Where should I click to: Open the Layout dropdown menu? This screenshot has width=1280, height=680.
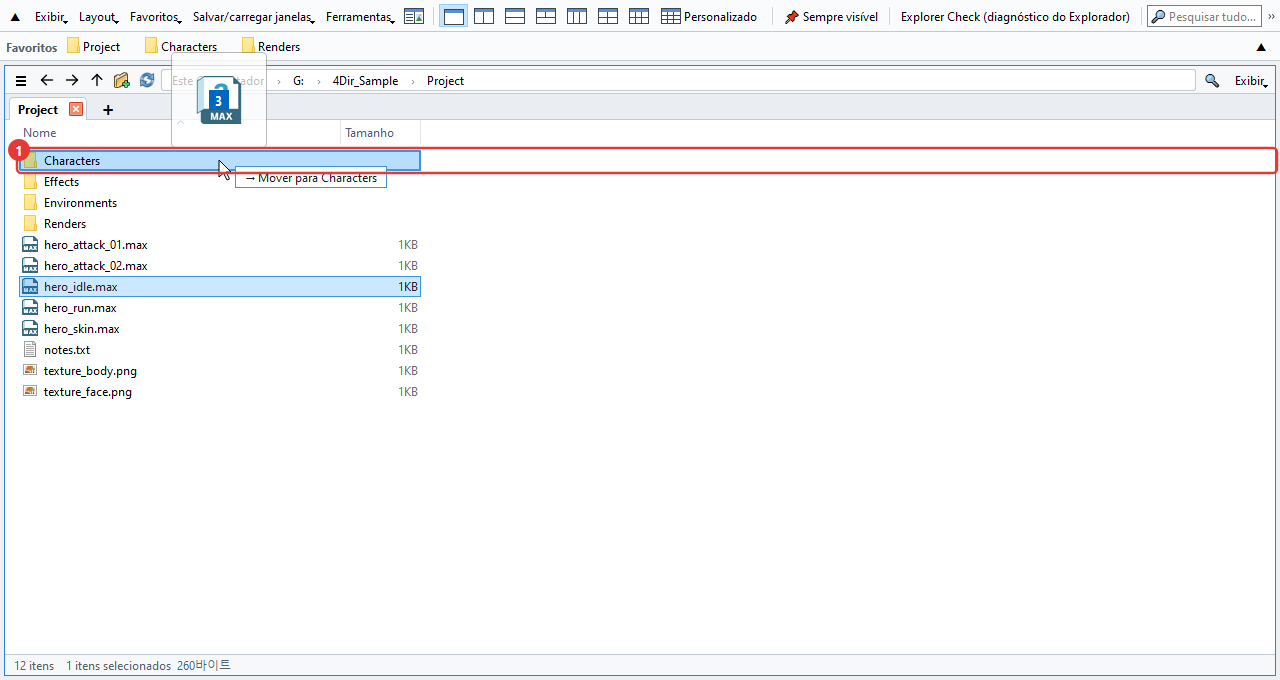click(99, 17)
